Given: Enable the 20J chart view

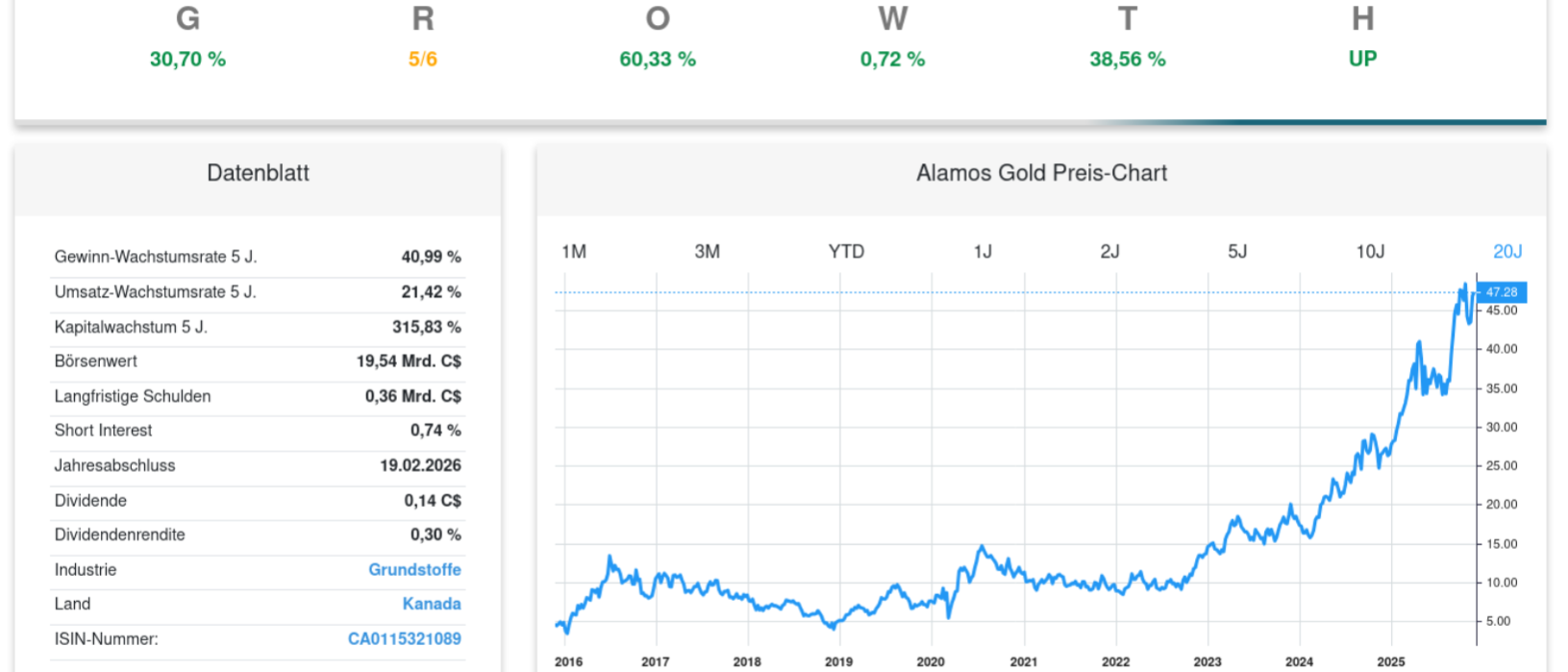Looking at the screenshot, I should click(1509, 251).
